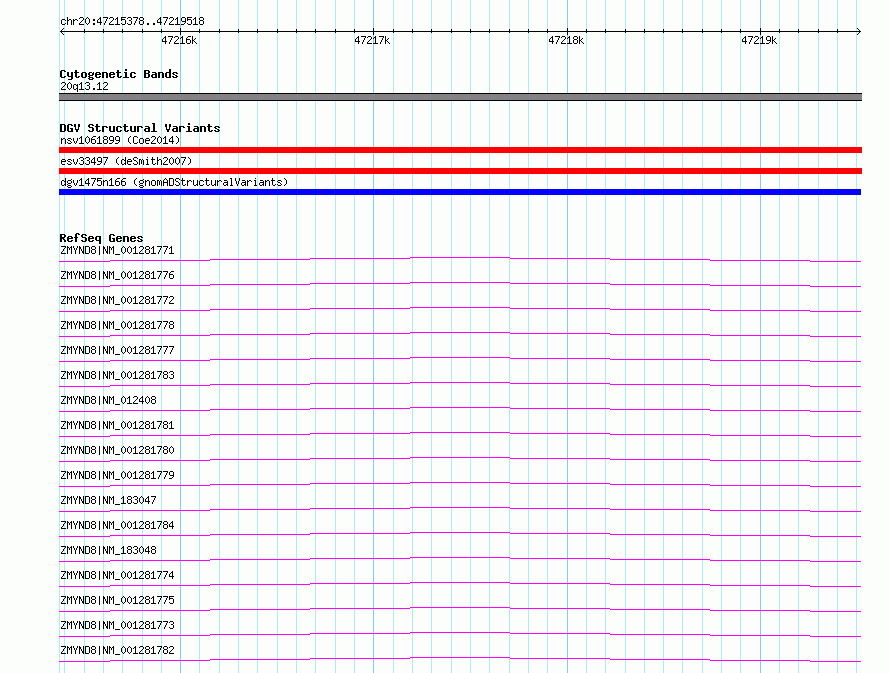The image size is (890, 673).
Task: Click the magenta intron line of NM_001281771
Action: [x=460, y=258]
